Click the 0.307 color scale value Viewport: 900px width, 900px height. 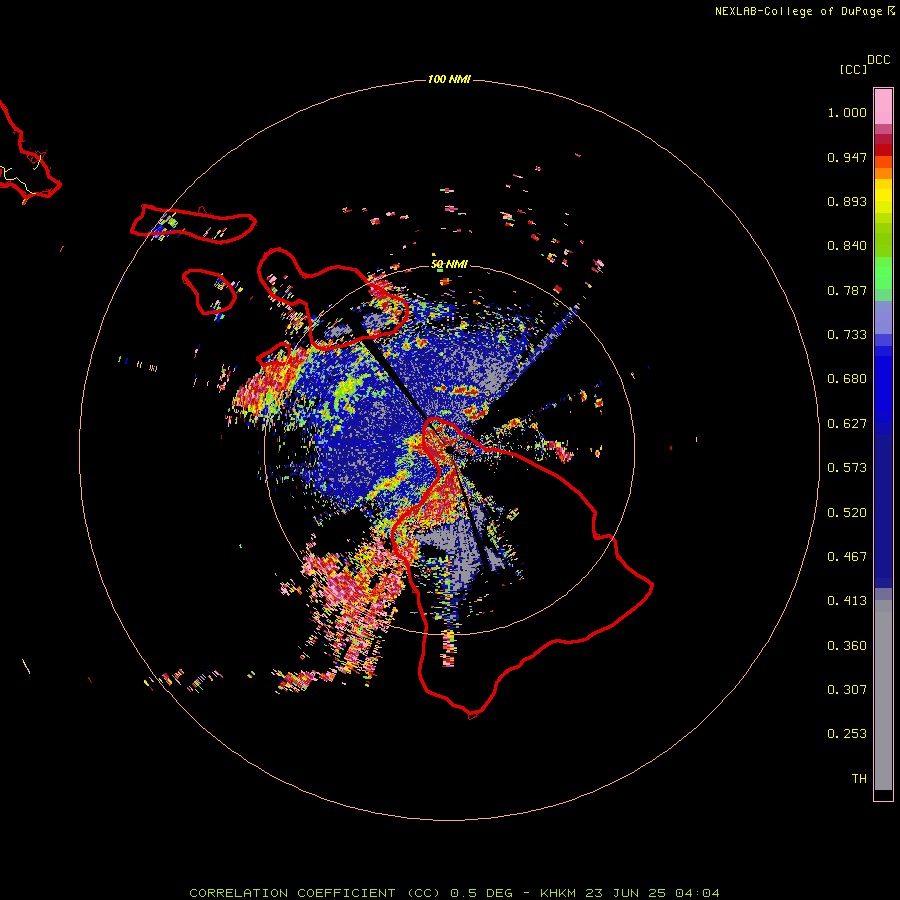pos(847,690)
